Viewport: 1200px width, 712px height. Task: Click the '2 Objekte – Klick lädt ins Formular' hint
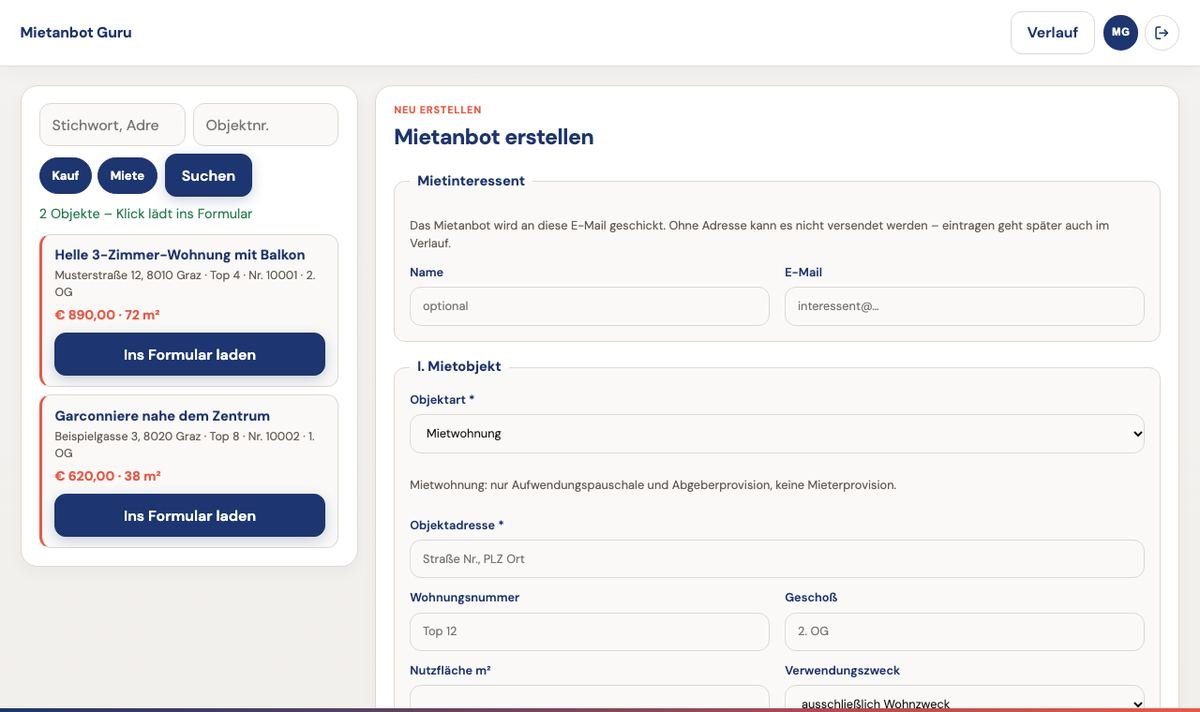(146, 214)
